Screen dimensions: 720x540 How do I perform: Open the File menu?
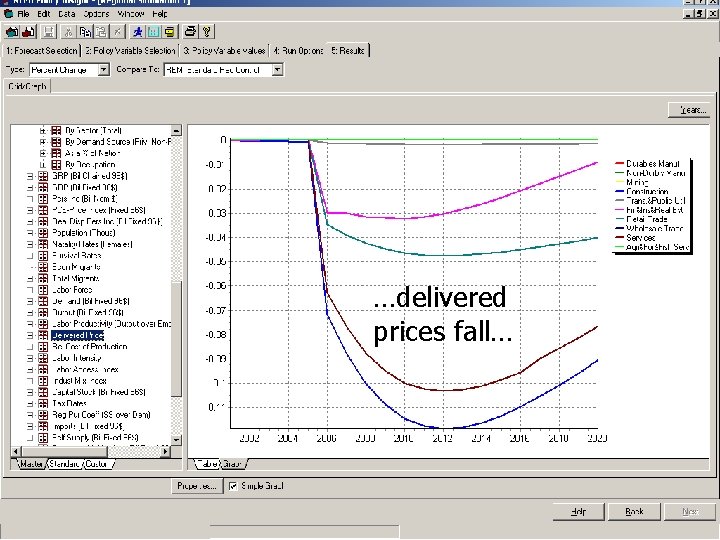23,14
